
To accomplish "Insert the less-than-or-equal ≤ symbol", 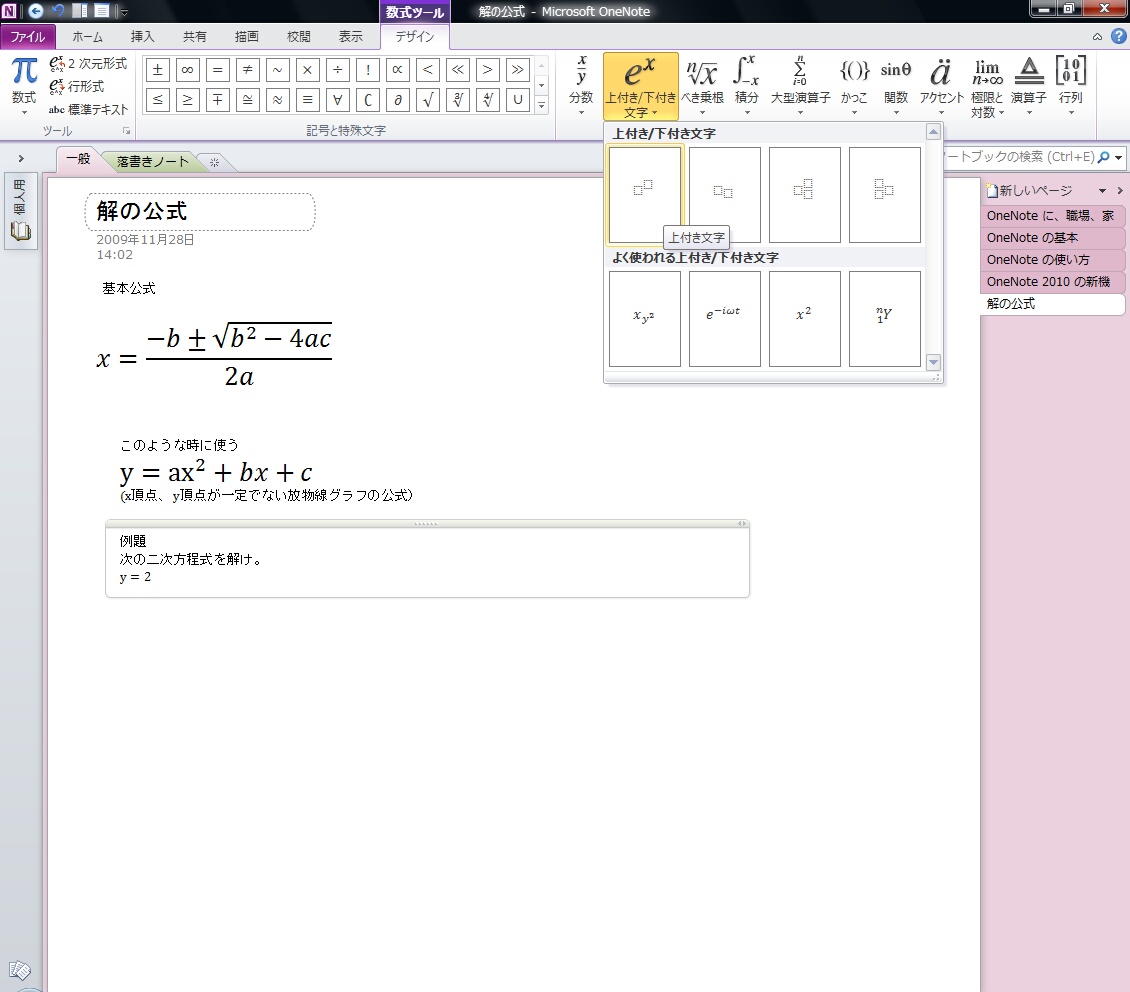I will (158, 99).
